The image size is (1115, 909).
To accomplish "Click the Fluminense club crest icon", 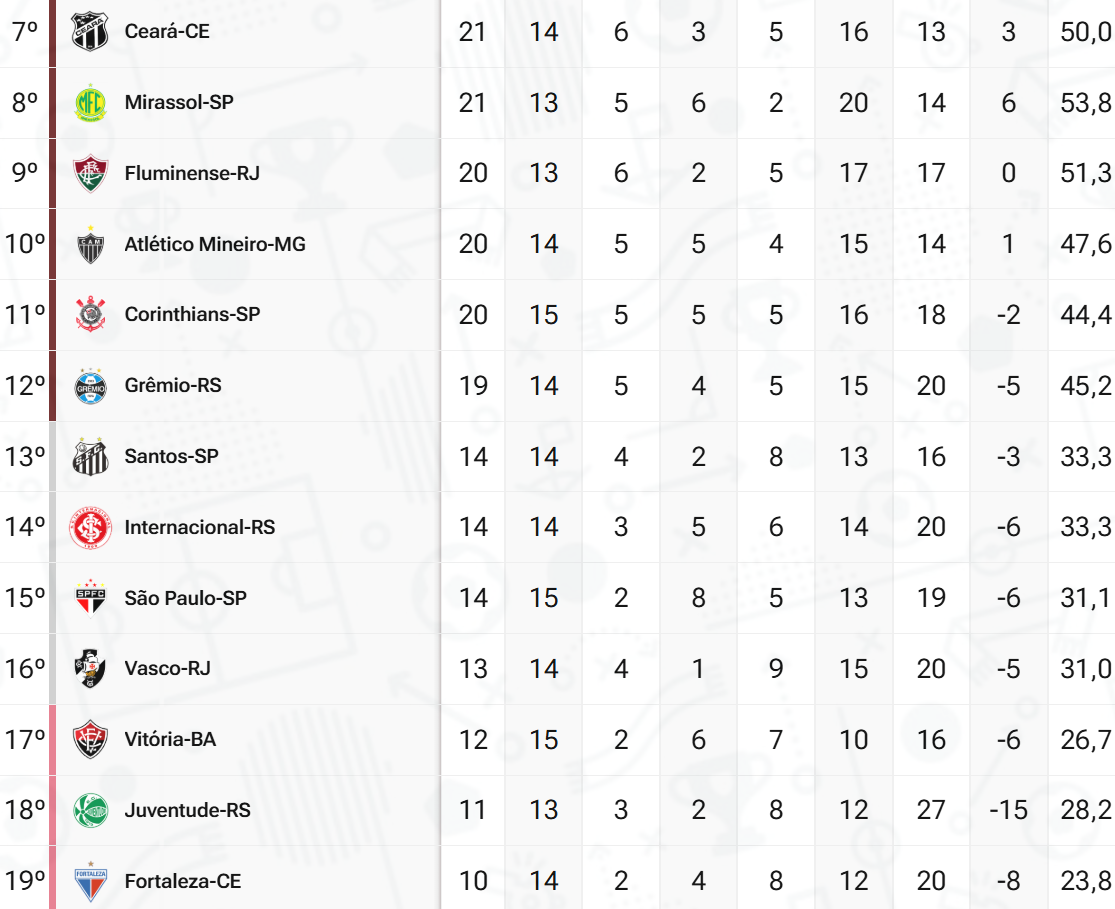I will click(x=90, y=174).
